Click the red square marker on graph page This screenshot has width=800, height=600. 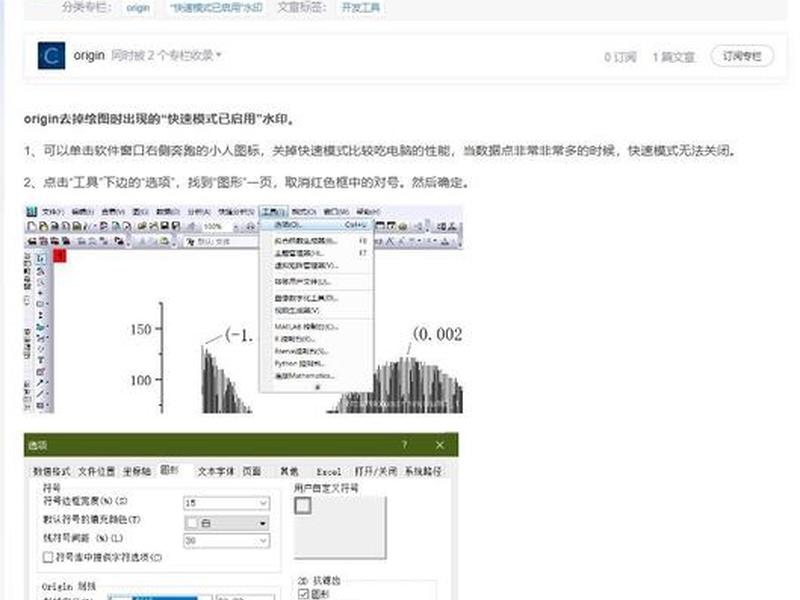click(x=60, y=255)
